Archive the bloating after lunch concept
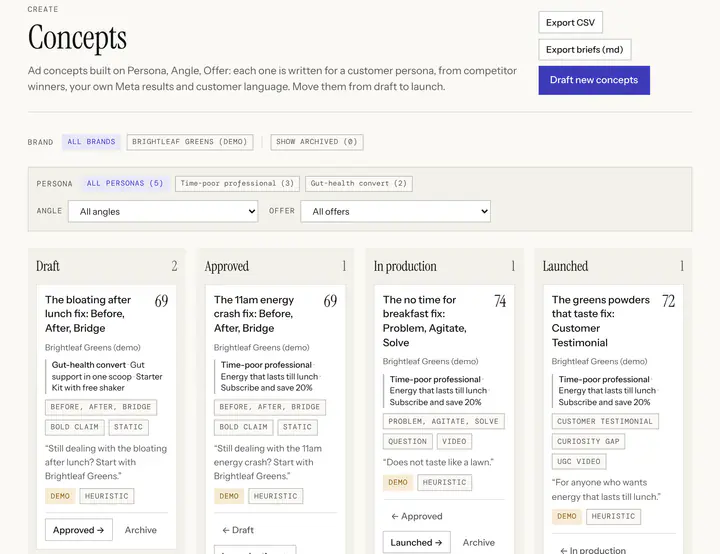The height and width of the screenshot is (554, 720). click(x=141, y=530)
